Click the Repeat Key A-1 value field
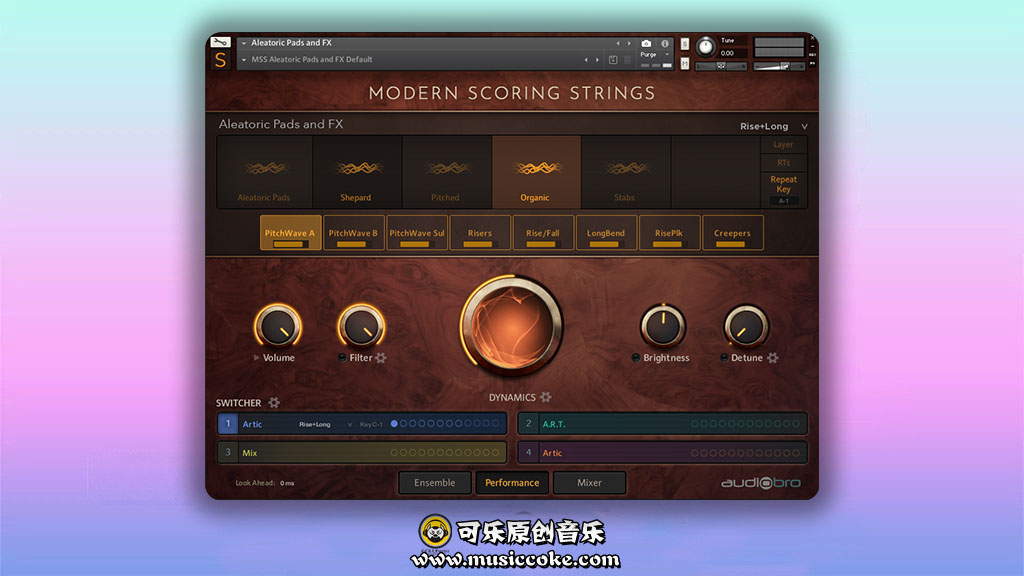Image resolution: width=1024 pixels, height=576 pixels. 783,201
